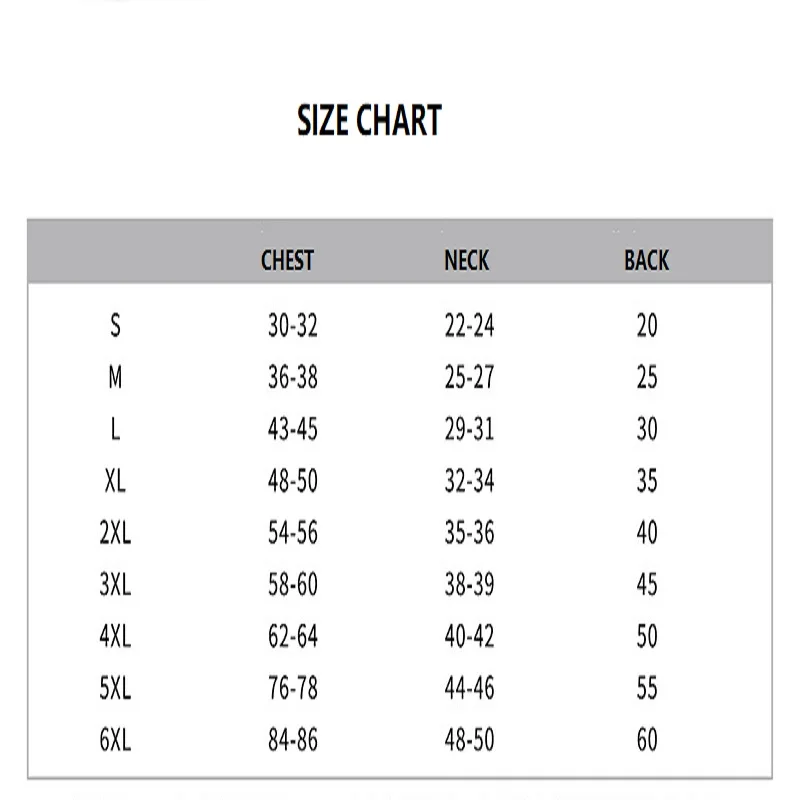Select the 2XL size row label
This screenshot has width=800, height=800.
pyautogui.click(x=115, y=533)
